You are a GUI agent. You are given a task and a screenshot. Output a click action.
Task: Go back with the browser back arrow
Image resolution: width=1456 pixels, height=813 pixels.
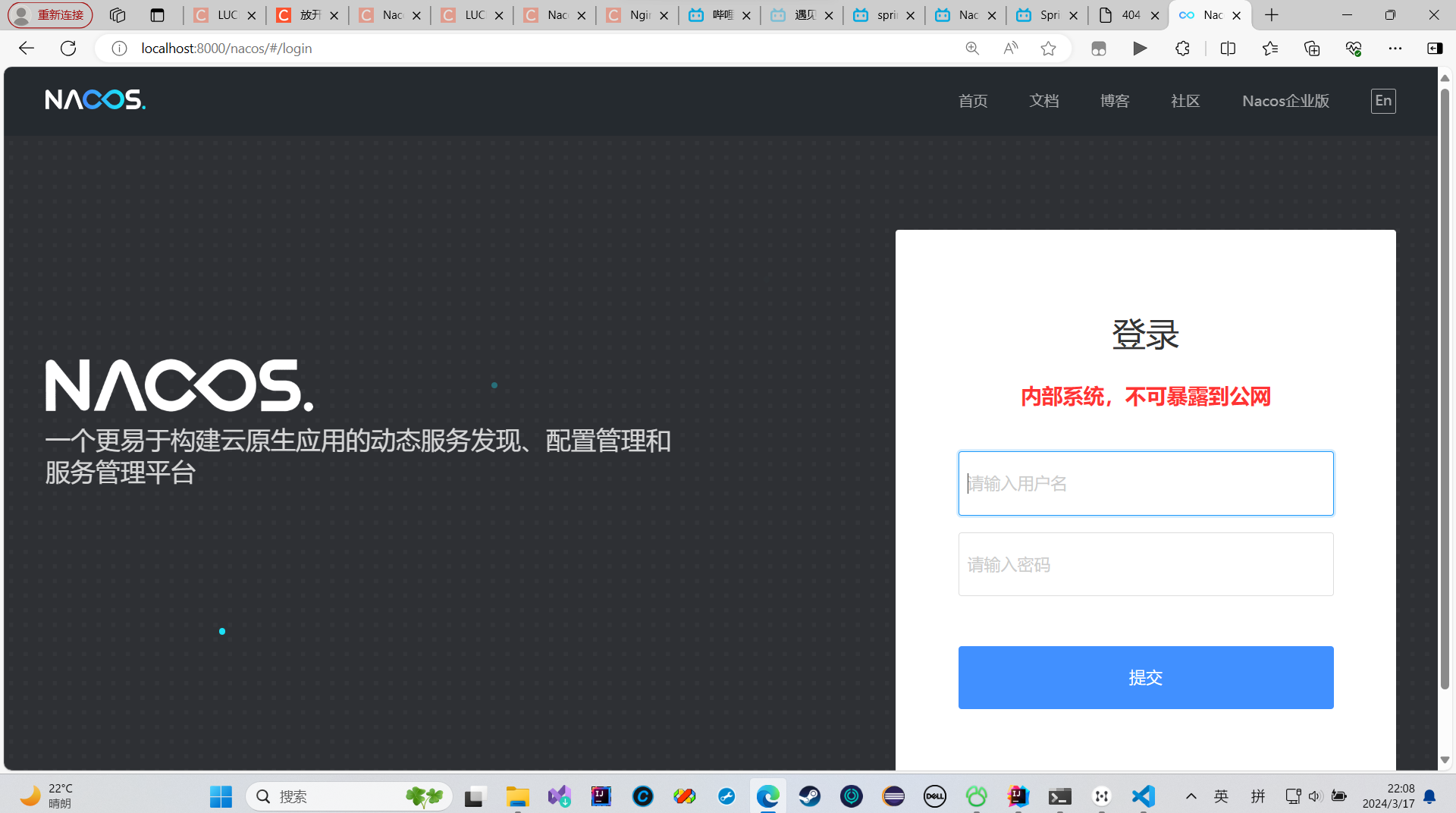[x=27, y=49]
